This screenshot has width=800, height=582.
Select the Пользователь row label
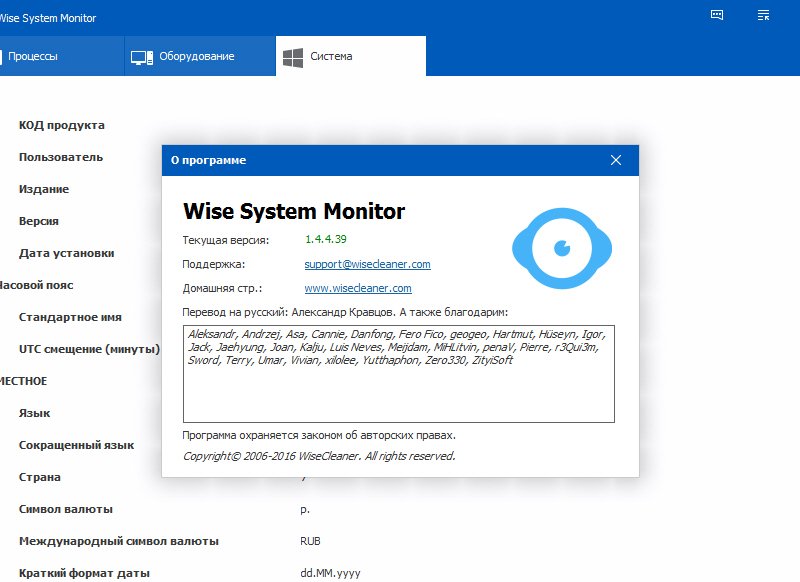pos(61,157)
